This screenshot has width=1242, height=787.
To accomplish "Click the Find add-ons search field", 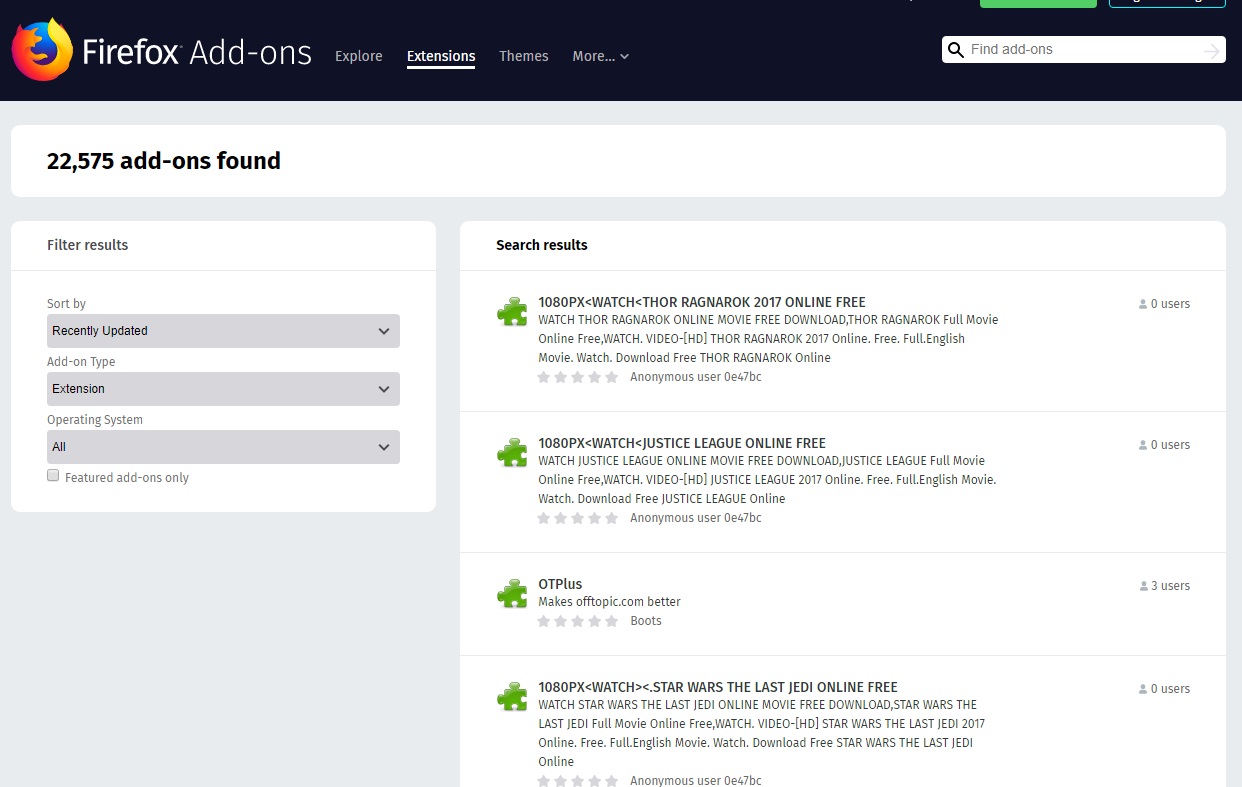I will pyautogui.click(x=1084, y=50).
